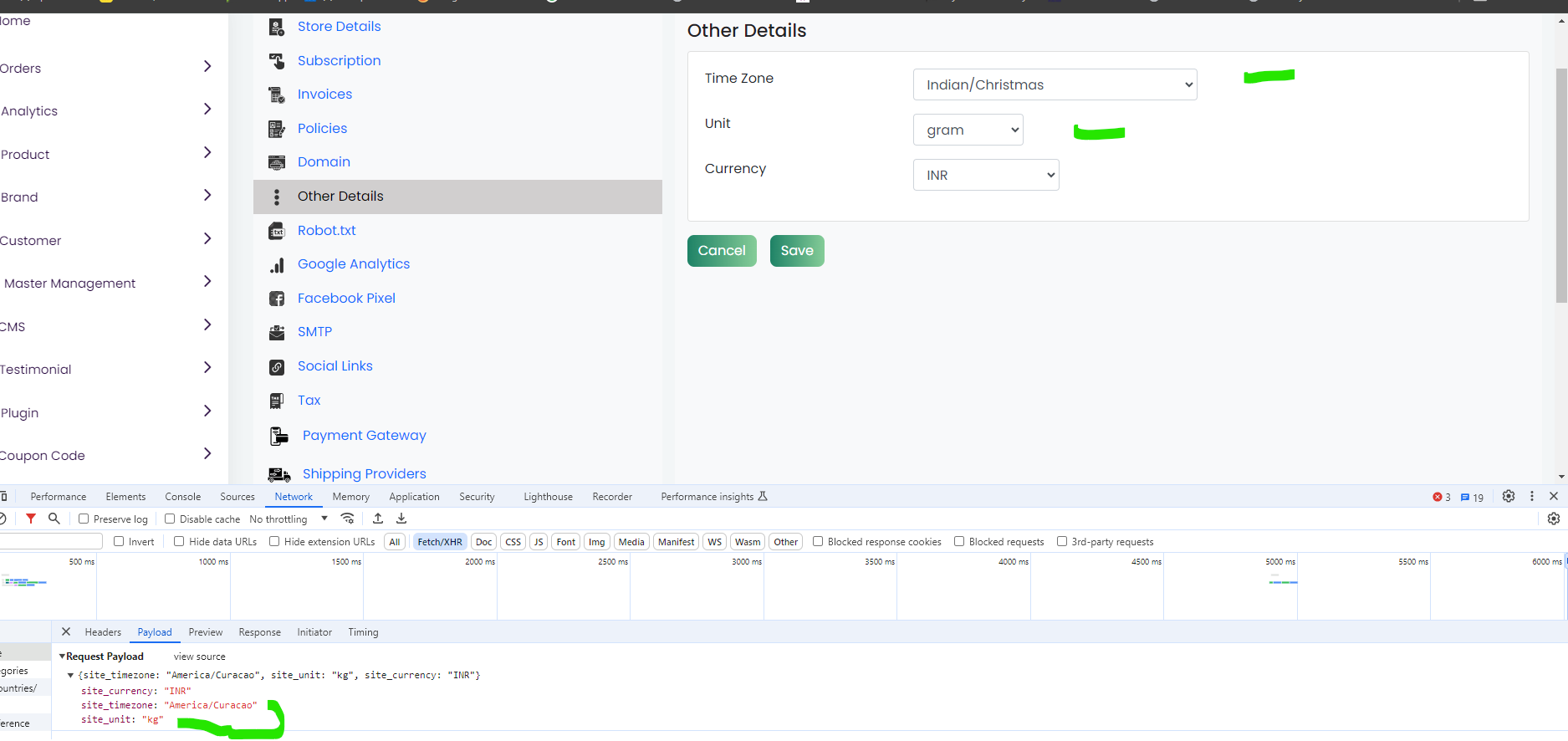Enable the 3rd-party requests checkbox
Viewport: 1568px width, 741px height.
click(x=1062, y=541)
